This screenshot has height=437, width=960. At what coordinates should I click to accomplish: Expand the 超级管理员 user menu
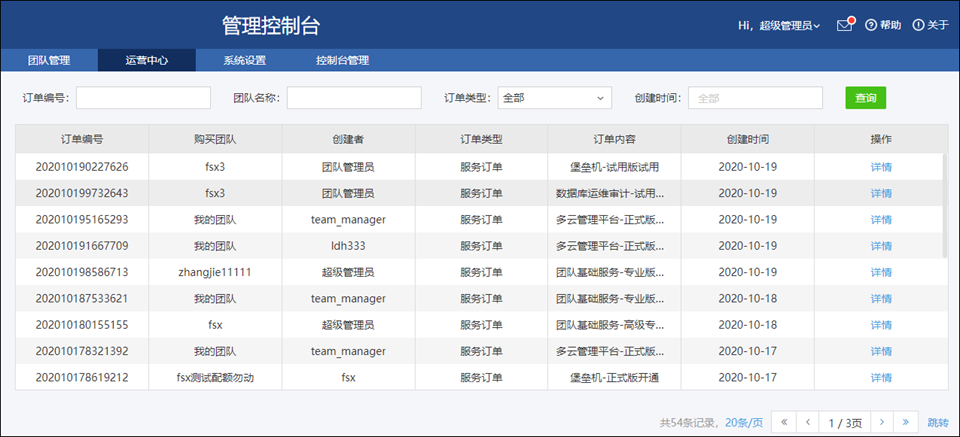[x=789, y=25]
